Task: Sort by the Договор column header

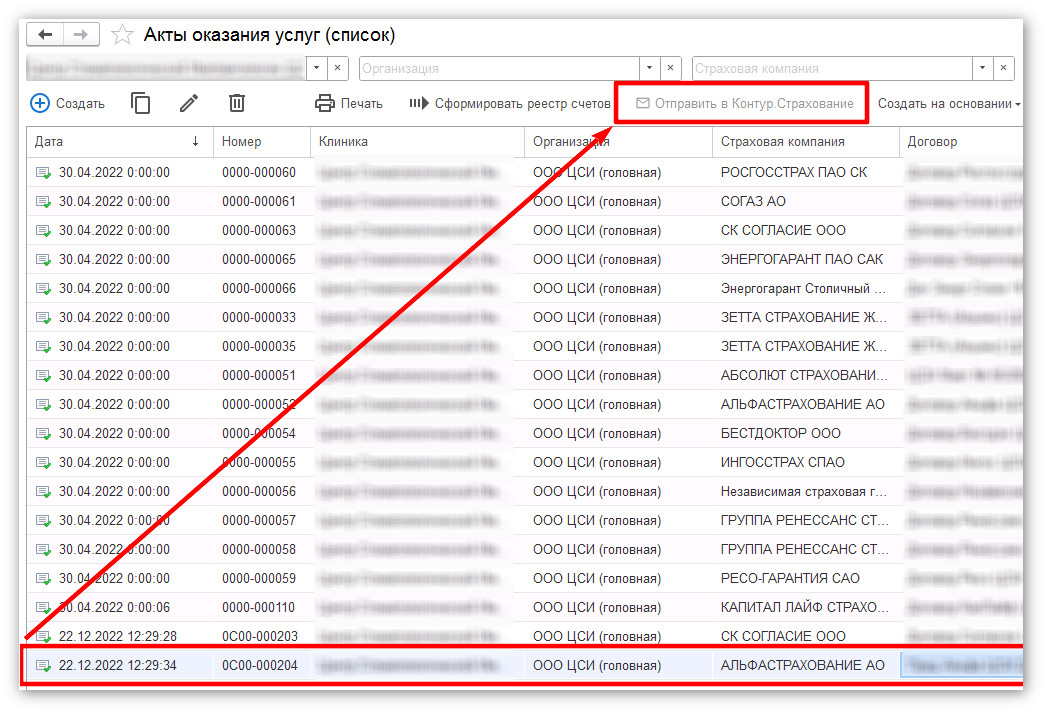Action: (x=961, y=141)
